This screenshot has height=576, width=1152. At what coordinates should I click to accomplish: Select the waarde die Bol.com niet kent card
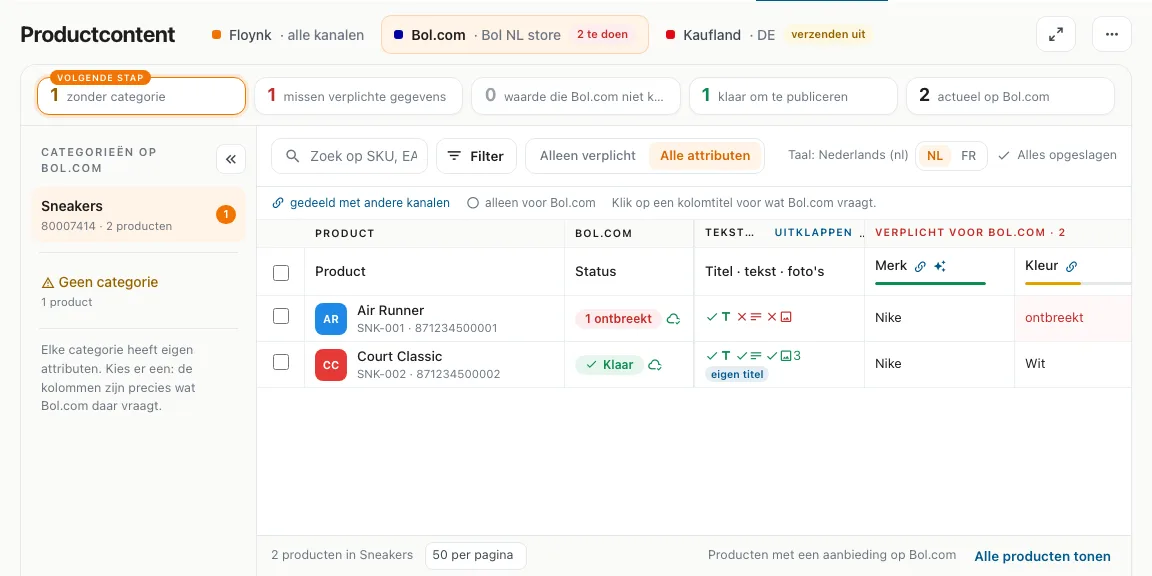(576, 96)
